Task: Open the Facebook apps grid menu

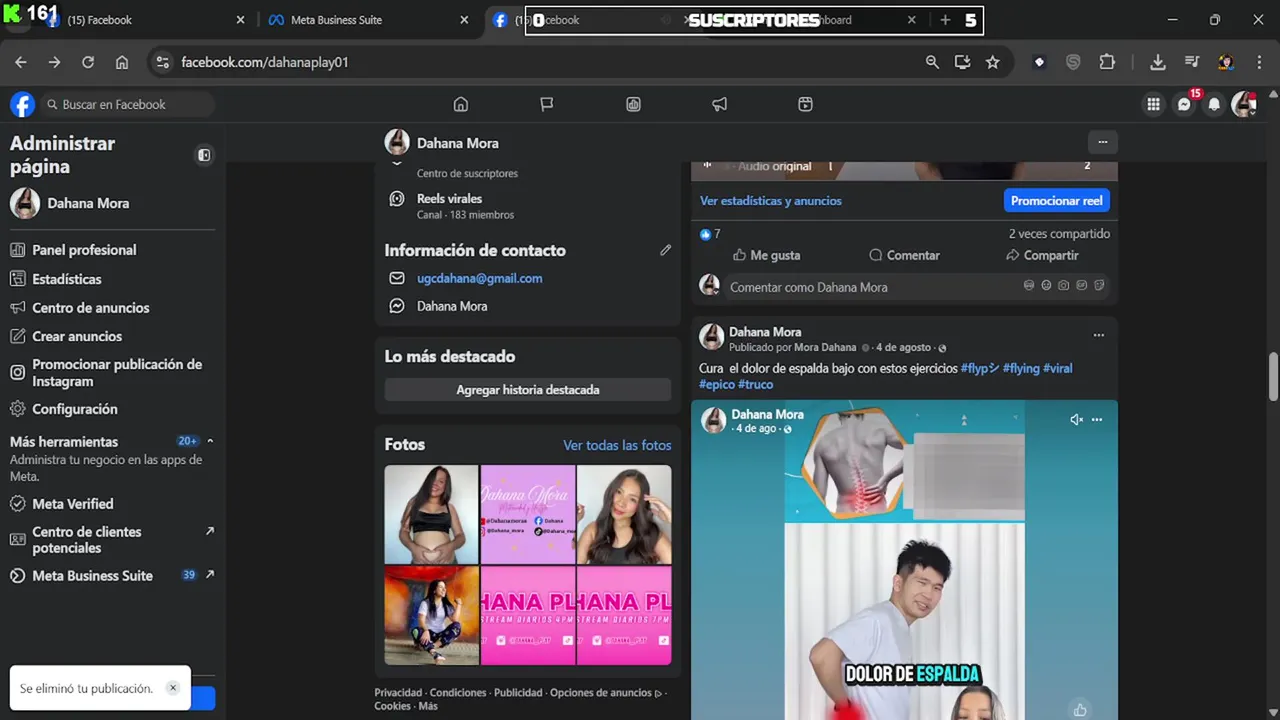Action: pos(1153,104)
